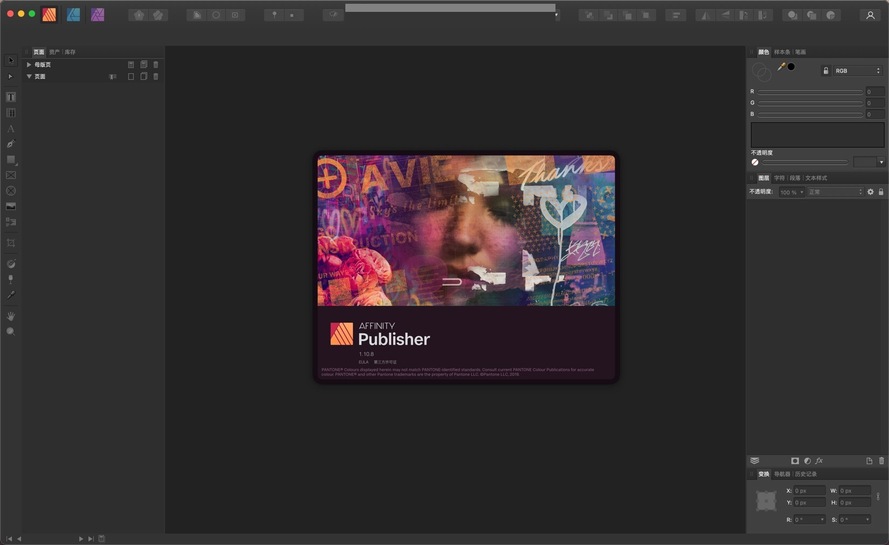
Task: Select the Picture Frame Rectangle tool
Action: tap(11, 175)
